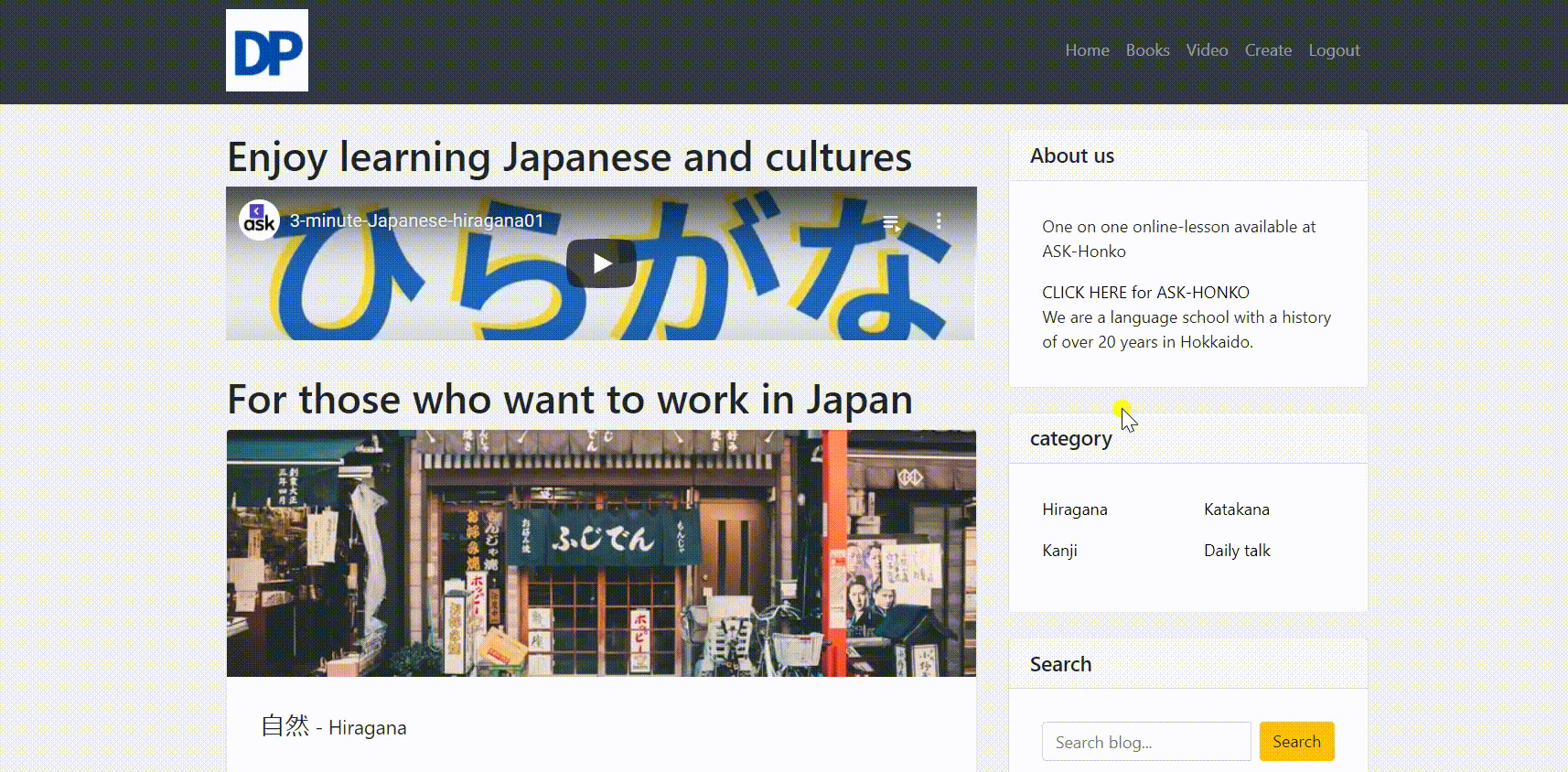The width and height of the screenshot is (1568, 772).
Task: Click the DP site logo
Action: pos(267,50)
